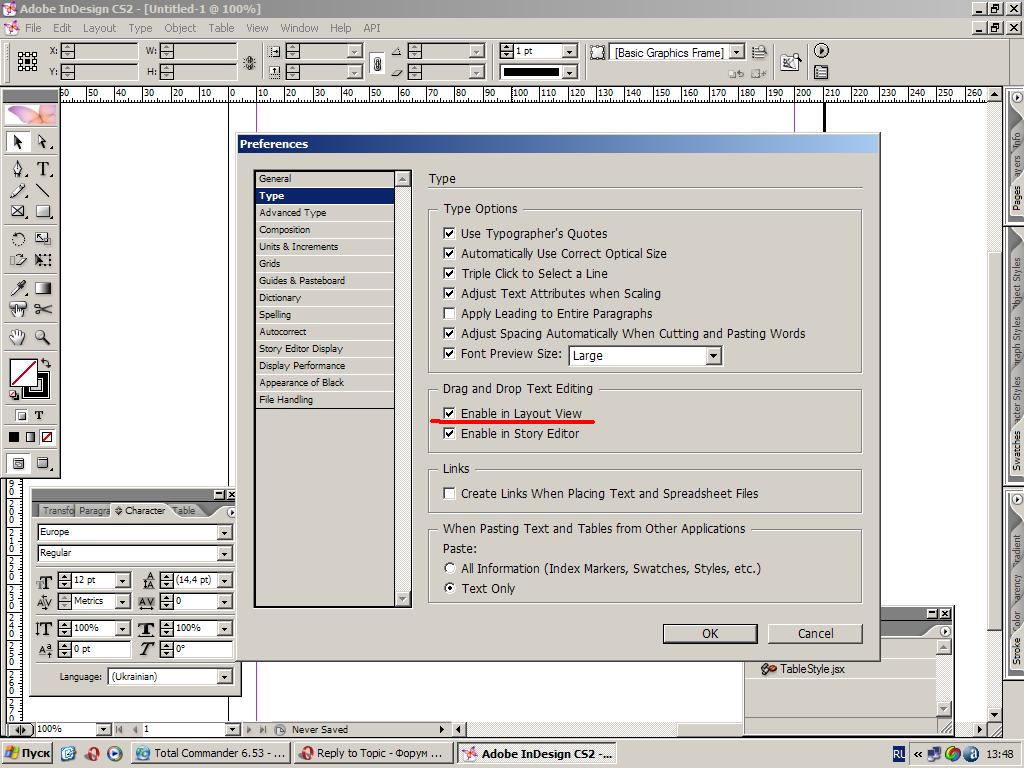This screenshot has height=768, width=1024.
Task: Open the 1 pt stroke weight dropdown
Action: 569,51
